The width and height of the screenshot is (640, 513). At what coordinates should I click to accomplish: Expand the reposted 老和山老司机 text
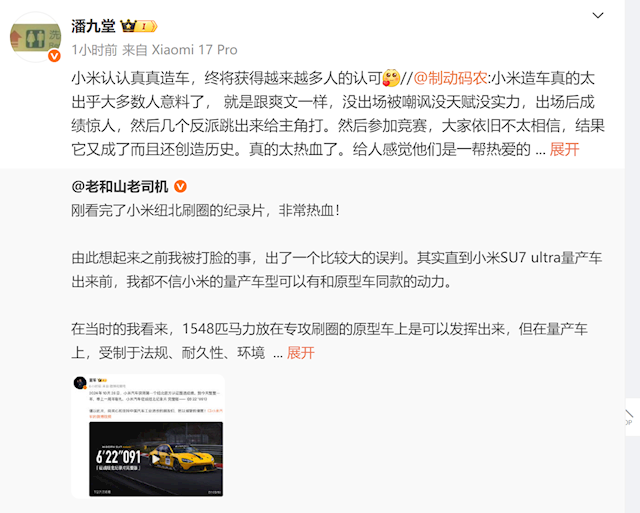[300, 353]
